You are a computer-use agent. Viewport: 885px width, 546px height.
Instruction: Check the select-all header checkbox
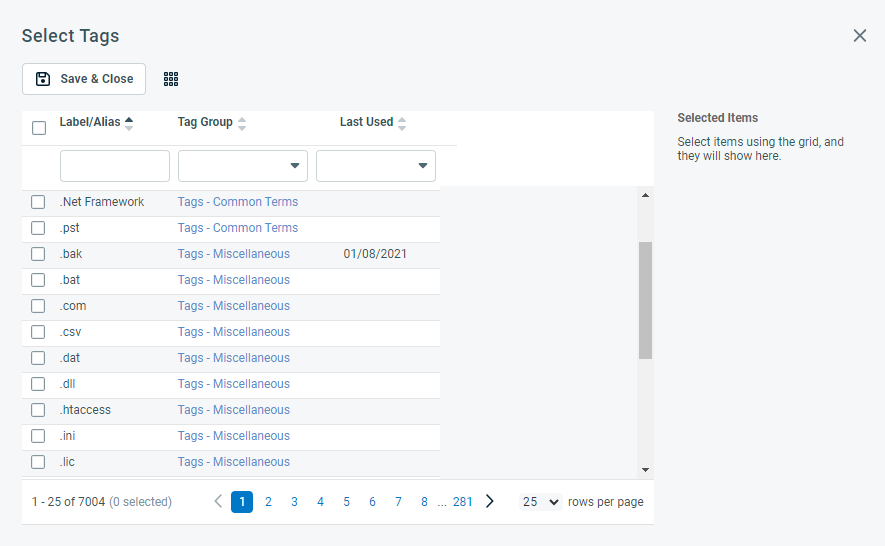pos(39,128)
